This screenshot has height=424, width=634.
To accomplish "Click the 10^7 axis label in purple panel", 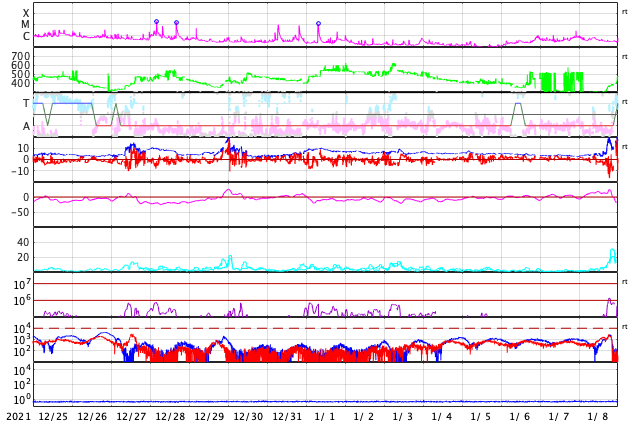I will point(22,285).
